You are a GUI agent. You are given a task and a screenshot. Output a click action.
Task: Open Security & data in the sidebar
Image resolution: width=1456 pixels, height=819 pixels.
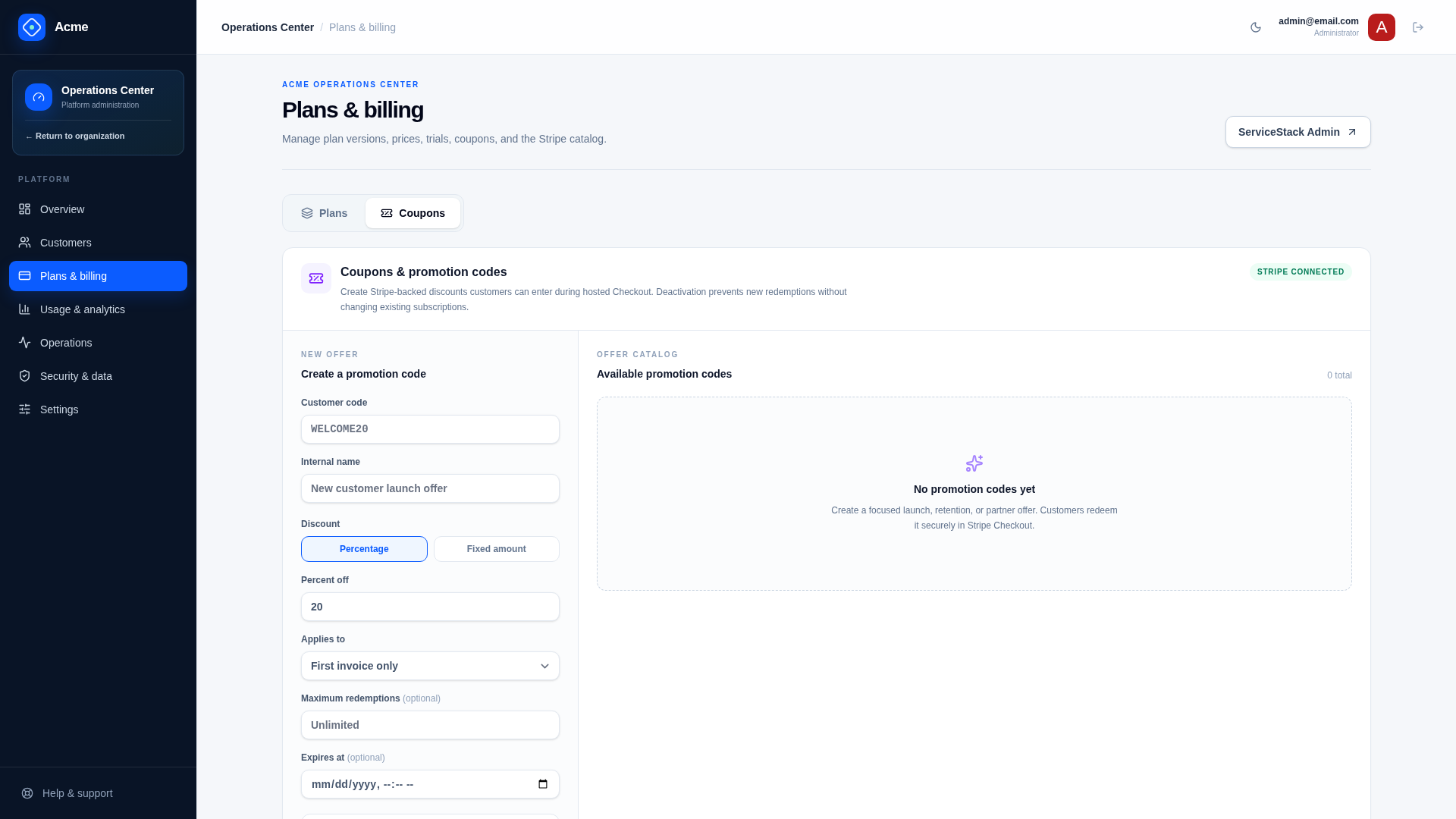coord(98,376)
